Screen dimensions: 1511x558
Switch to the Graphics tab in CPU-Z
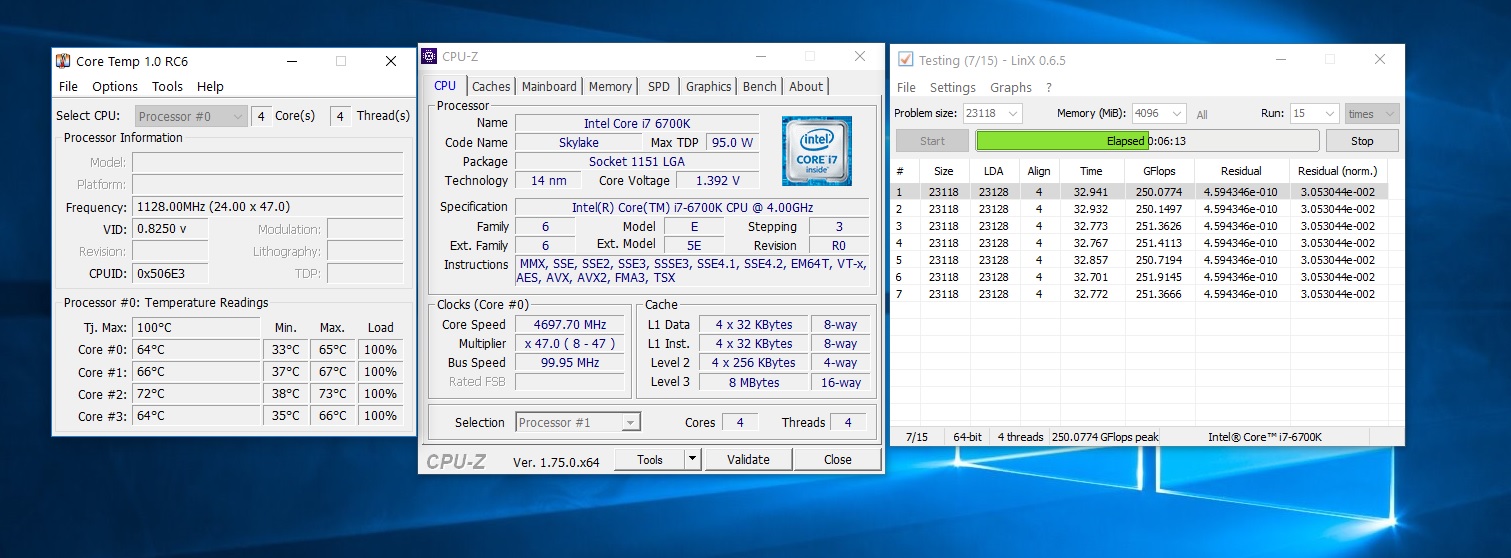tap(709, 87)
